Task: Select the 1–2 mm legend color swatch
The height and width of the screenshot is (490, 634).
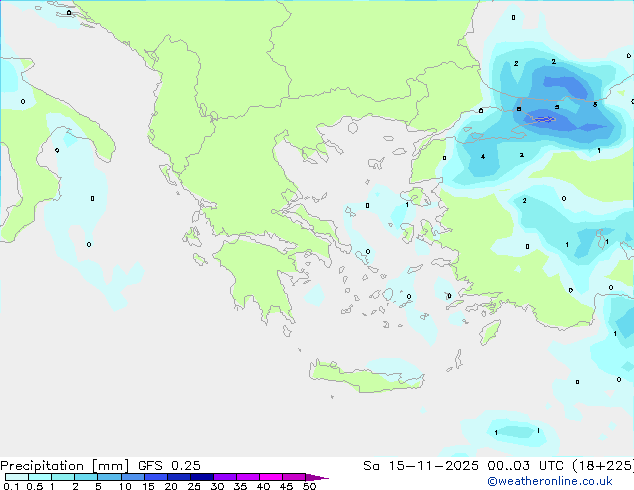Action: click(x=63, y=477)
